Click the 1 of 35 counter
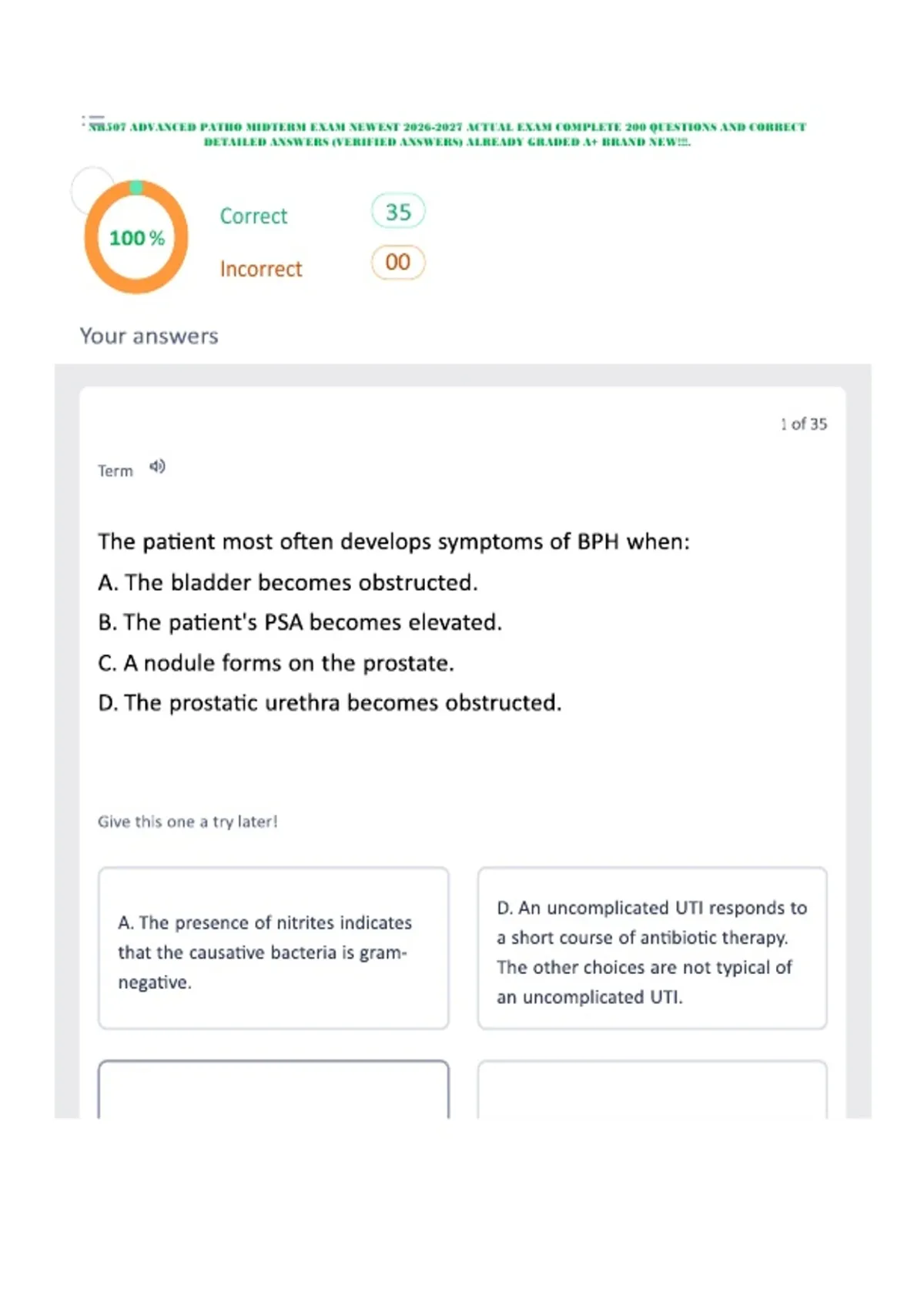Viewport: 924px width, 1309px height. click(803, 423)
